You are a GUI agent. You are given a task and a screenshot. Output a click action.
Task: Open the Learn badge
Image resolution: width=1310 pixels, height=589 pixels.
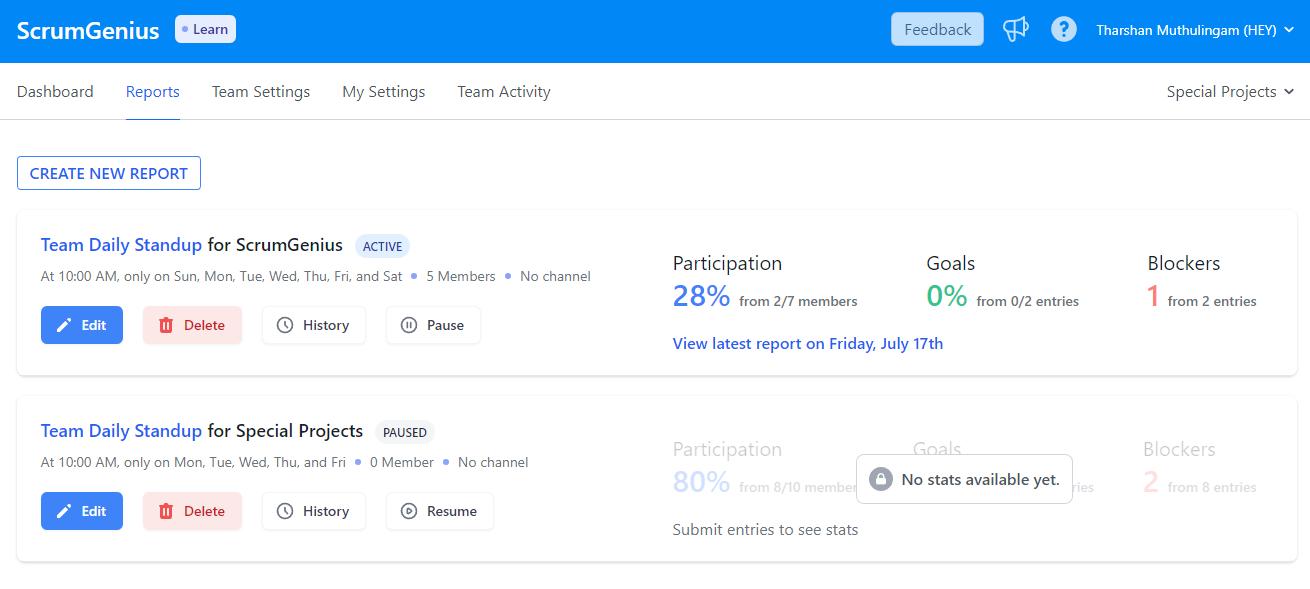click(x=205, y=29)
